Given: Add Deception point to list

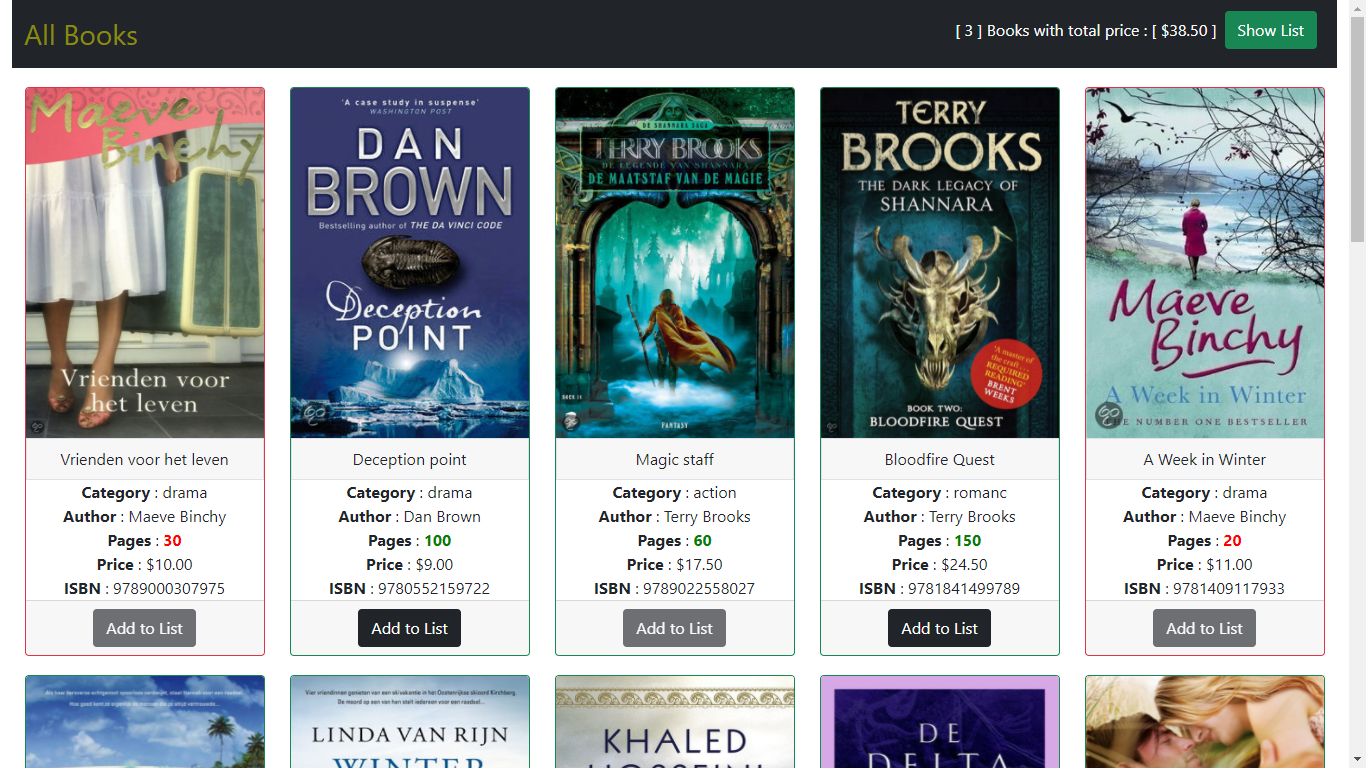Looking at the screenshot, I should click(x=409, y=628).
